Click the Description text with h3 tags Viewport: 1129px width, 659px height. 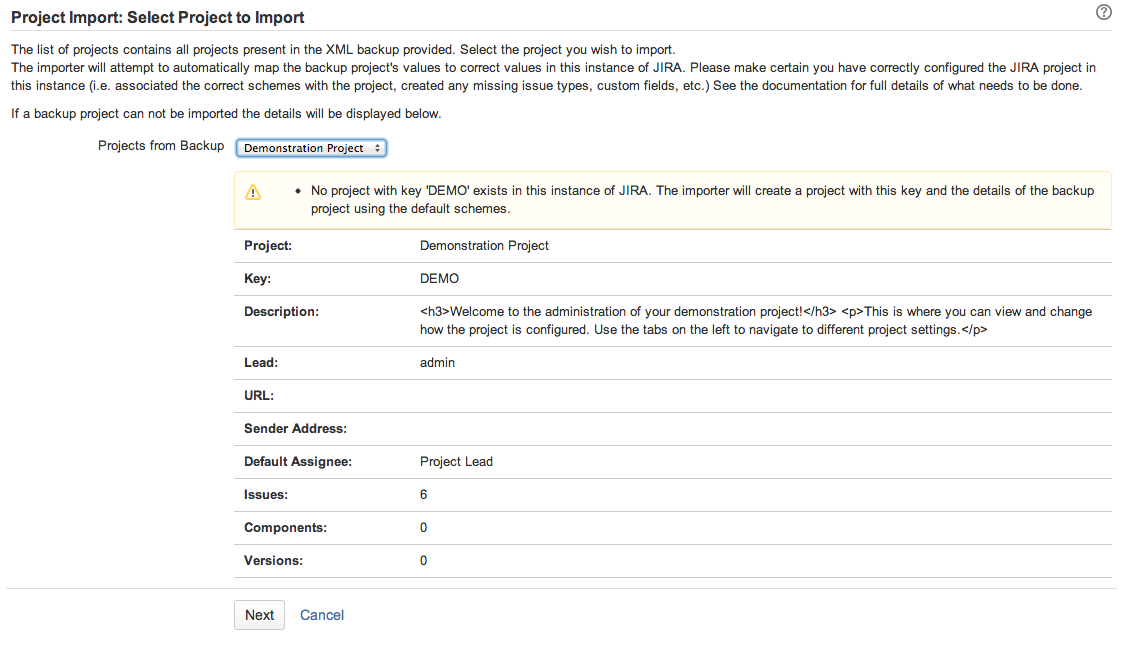point(755,320)
